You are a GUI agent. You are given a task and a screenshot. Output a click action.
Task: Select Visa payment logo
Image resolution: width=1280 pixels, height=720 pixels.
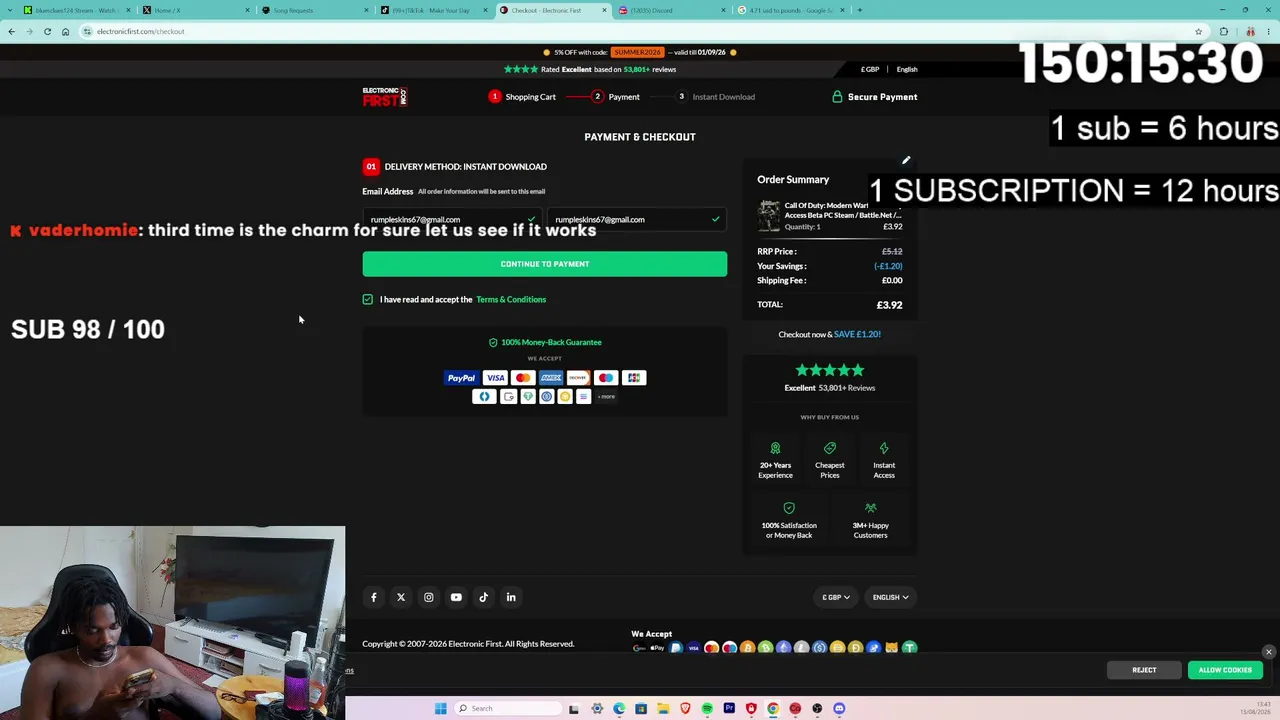point(495,378)
